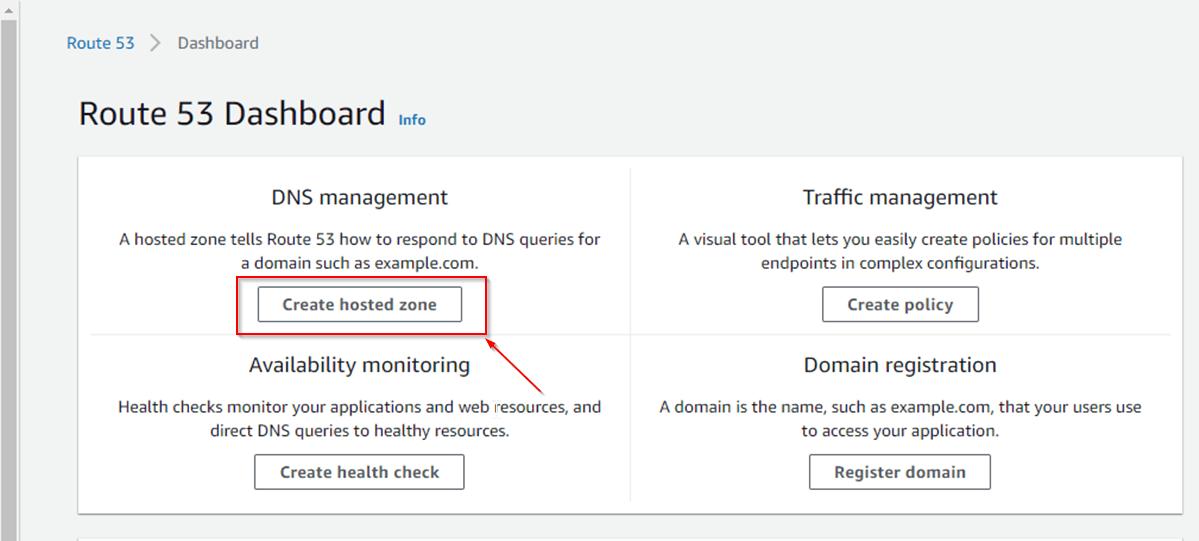
Task: Click the Route 53 Dashboard heading
Action: (x=232, y=114)
